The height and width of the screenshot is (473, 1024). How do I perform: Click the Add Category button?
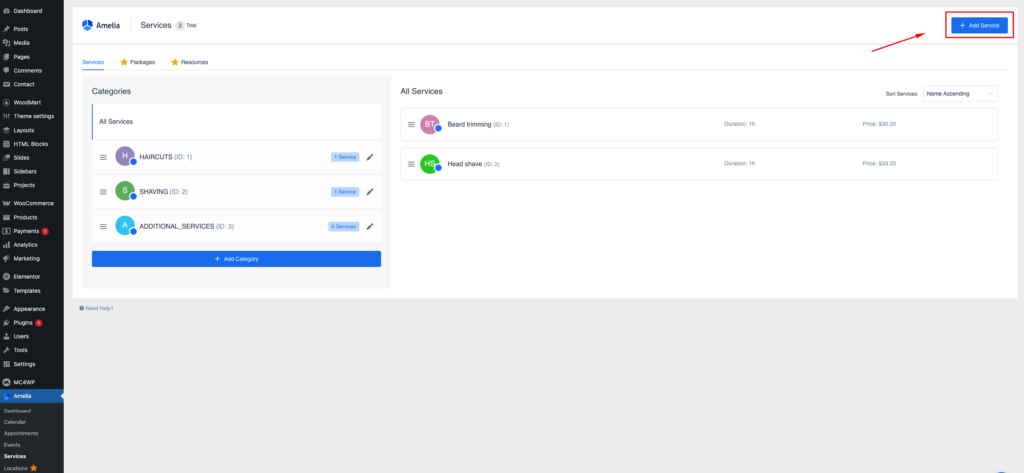tap(236, 259)
